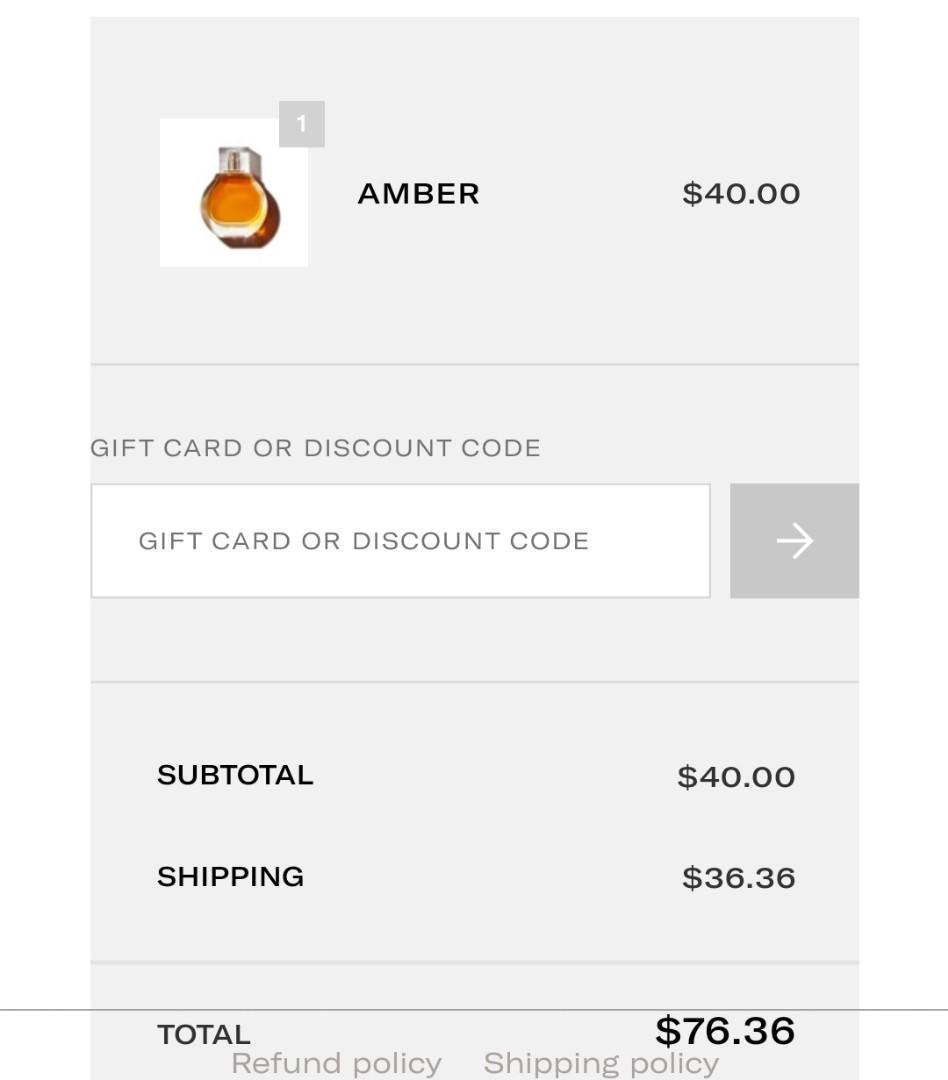Click the Amber item price $40.00
948x1080 pixels.
click(x=741, y=194)
